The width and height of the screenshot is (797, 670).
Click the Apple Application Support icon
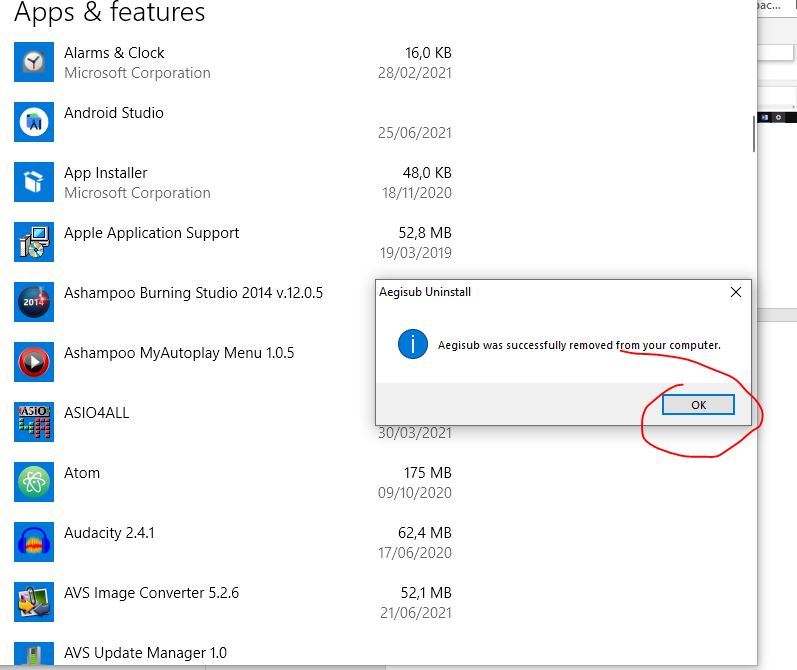pyautogui.click(x=34, y=242)
